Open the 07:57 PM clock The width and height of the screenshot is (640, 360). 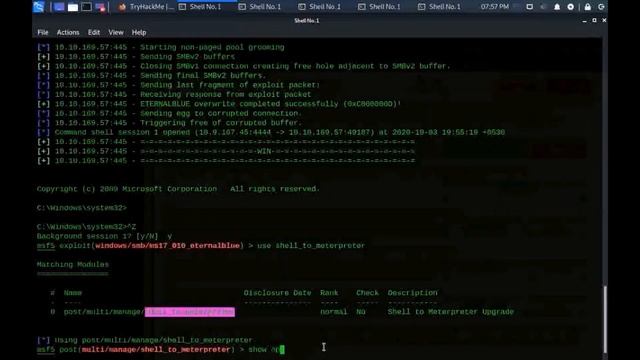[x=495, y=7]
